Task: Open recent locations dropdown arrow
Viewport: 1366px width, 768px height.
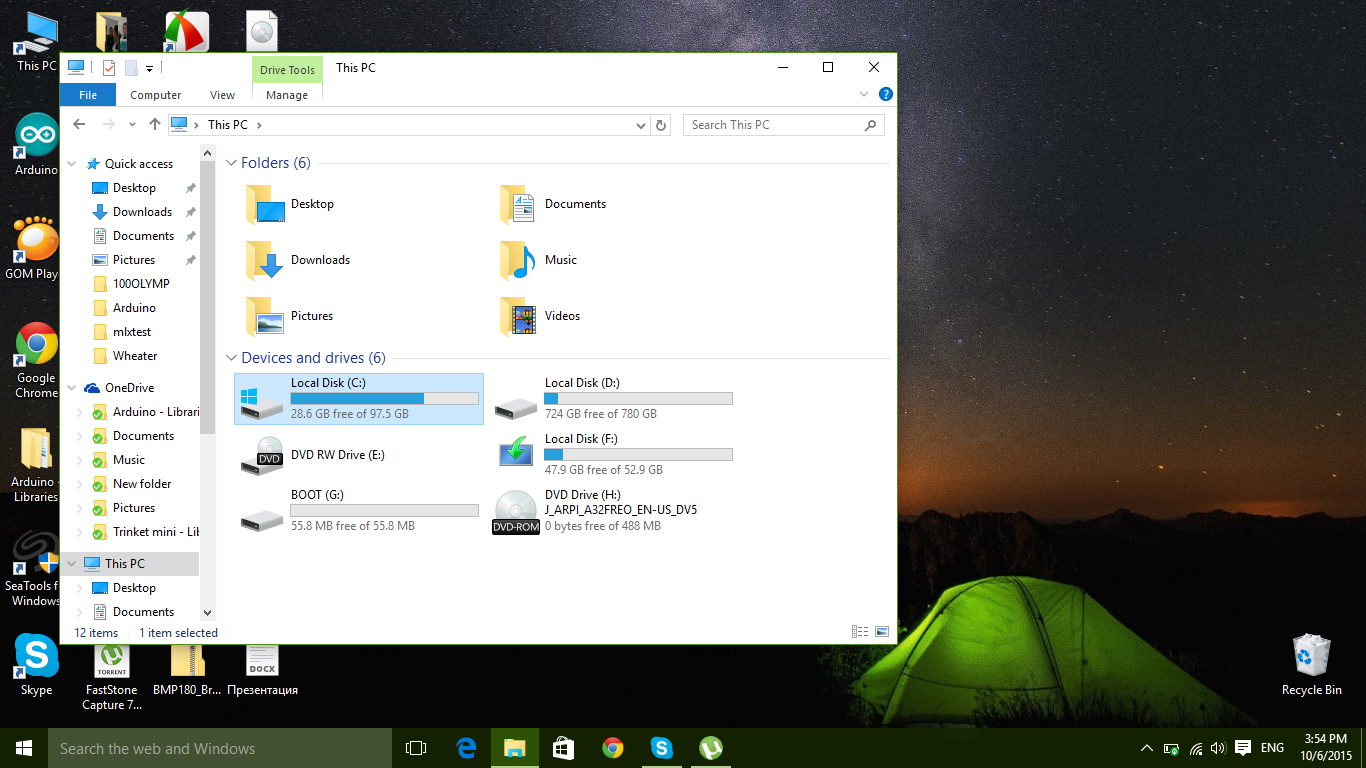Action: [132, 125]
